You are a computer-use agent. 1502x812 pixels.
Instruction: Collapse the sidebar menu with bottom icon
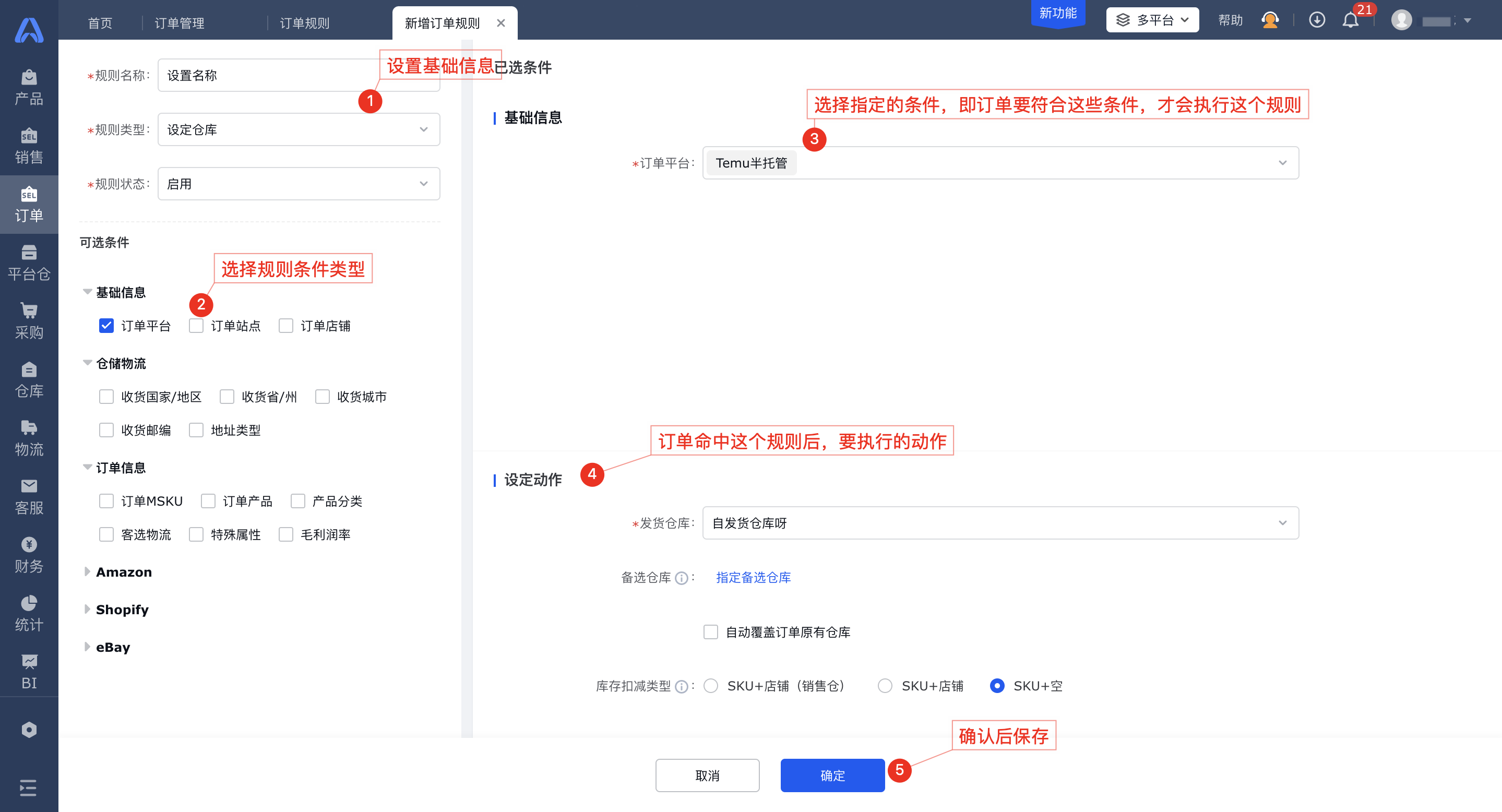point(28,787)
